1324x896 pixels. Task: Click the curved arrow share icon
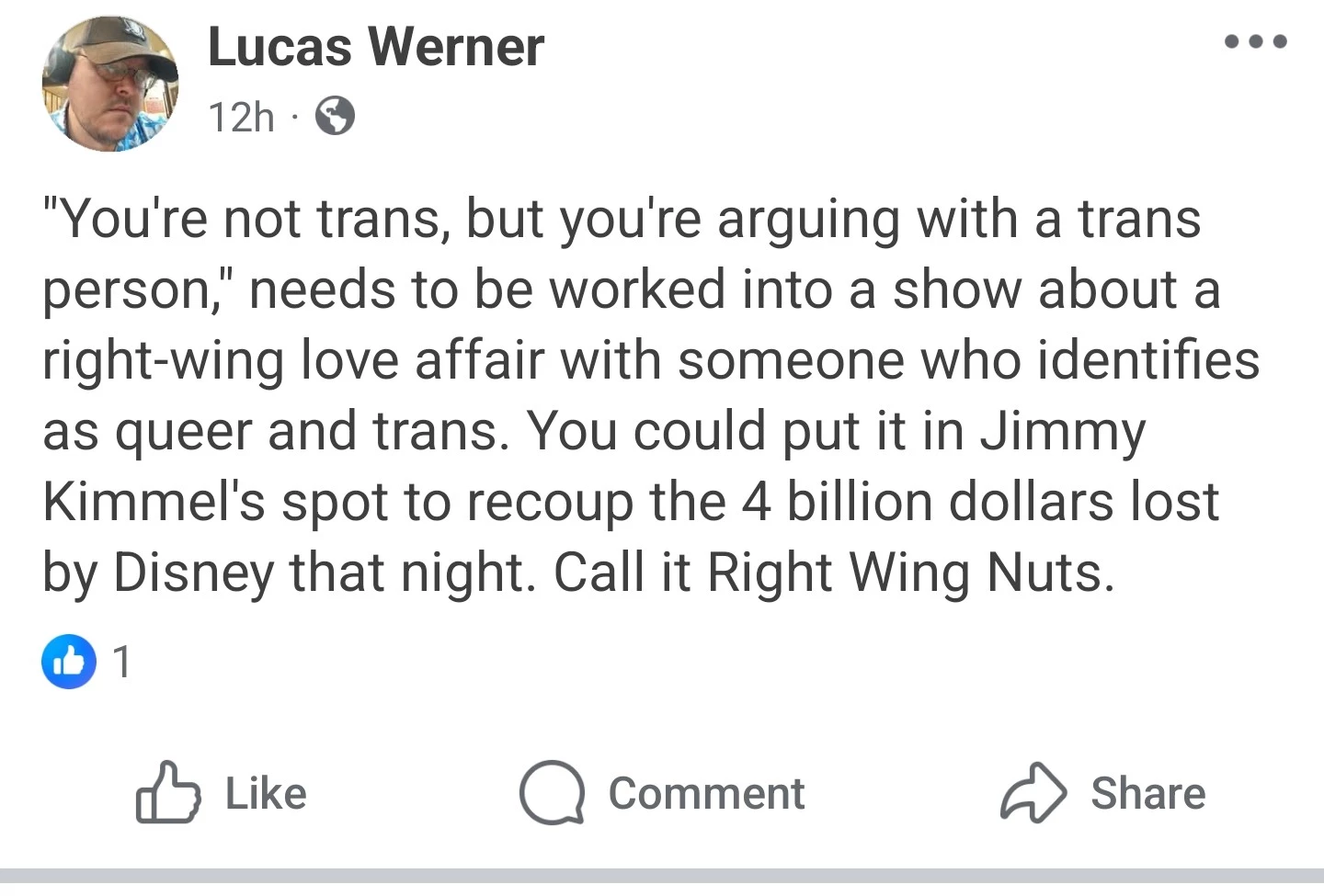tap(1033, 792)
